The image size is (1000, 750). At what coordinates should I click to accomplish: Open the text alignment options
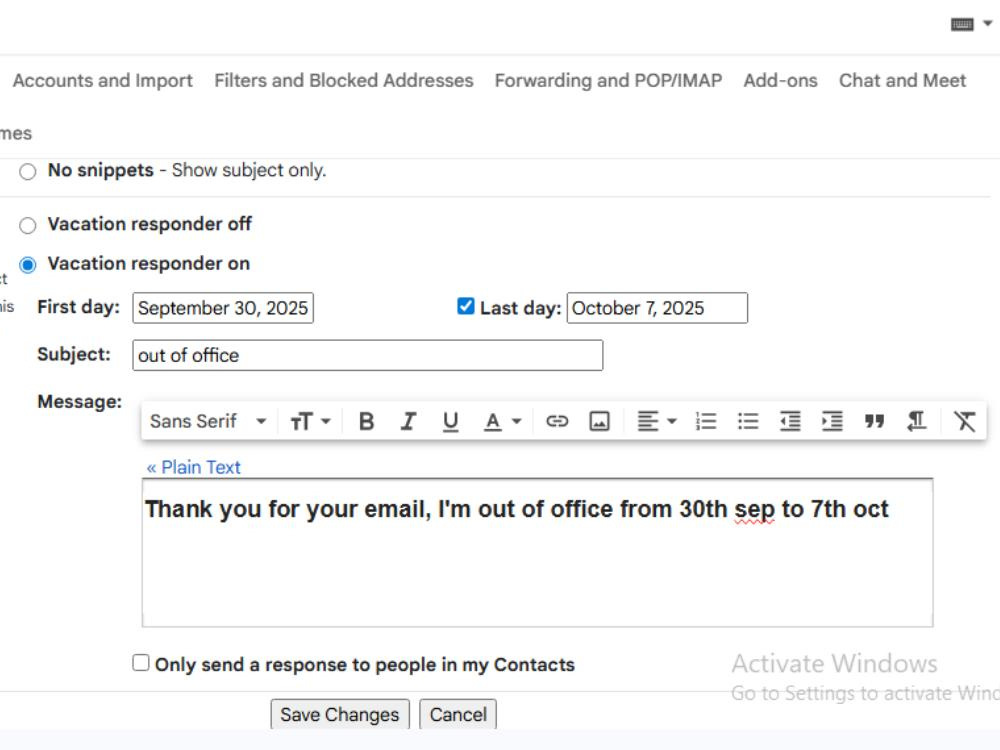pos(657,422)
